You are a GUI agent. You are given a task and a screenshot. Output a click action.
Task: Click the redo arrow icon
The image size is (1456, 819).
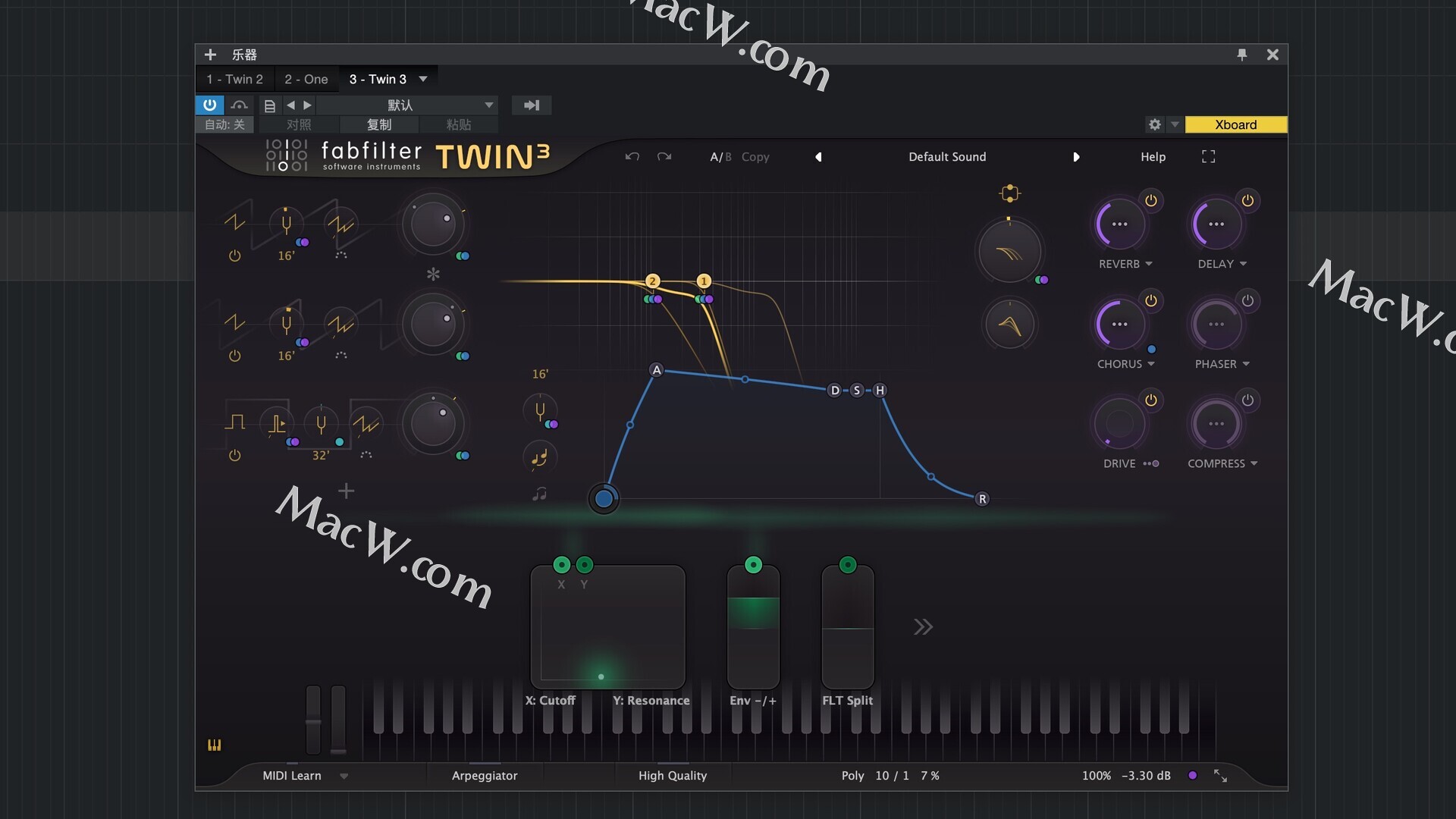click(664, 157)
